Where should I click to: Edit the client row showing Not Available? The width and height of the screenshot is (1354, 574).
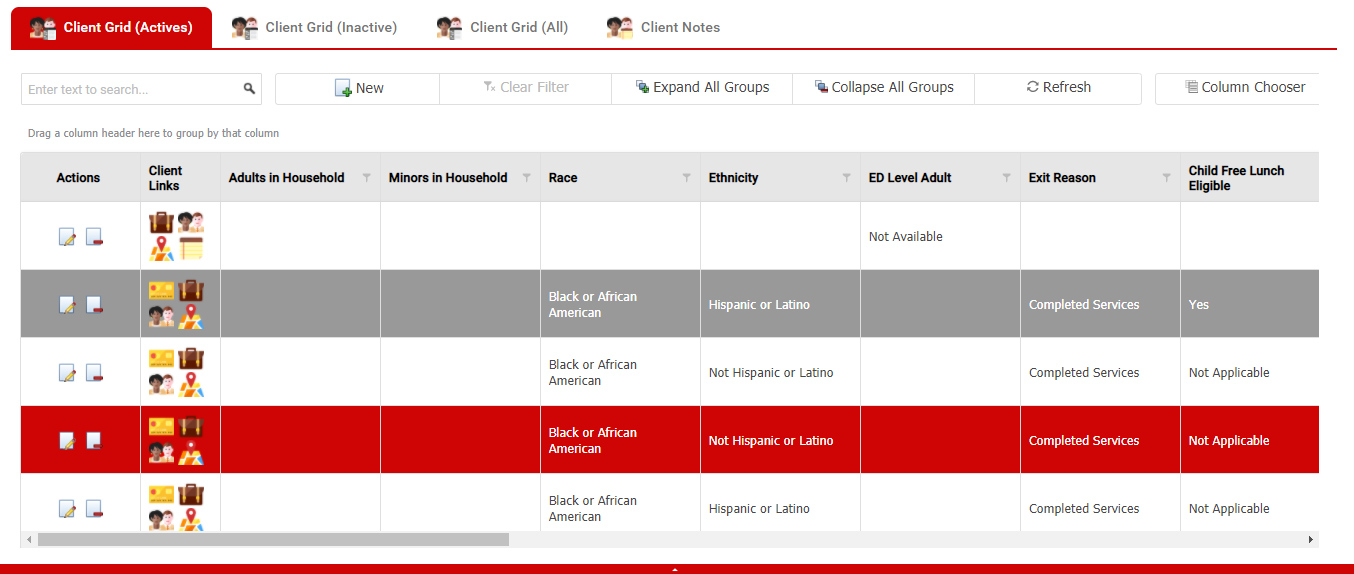(67, 237)
